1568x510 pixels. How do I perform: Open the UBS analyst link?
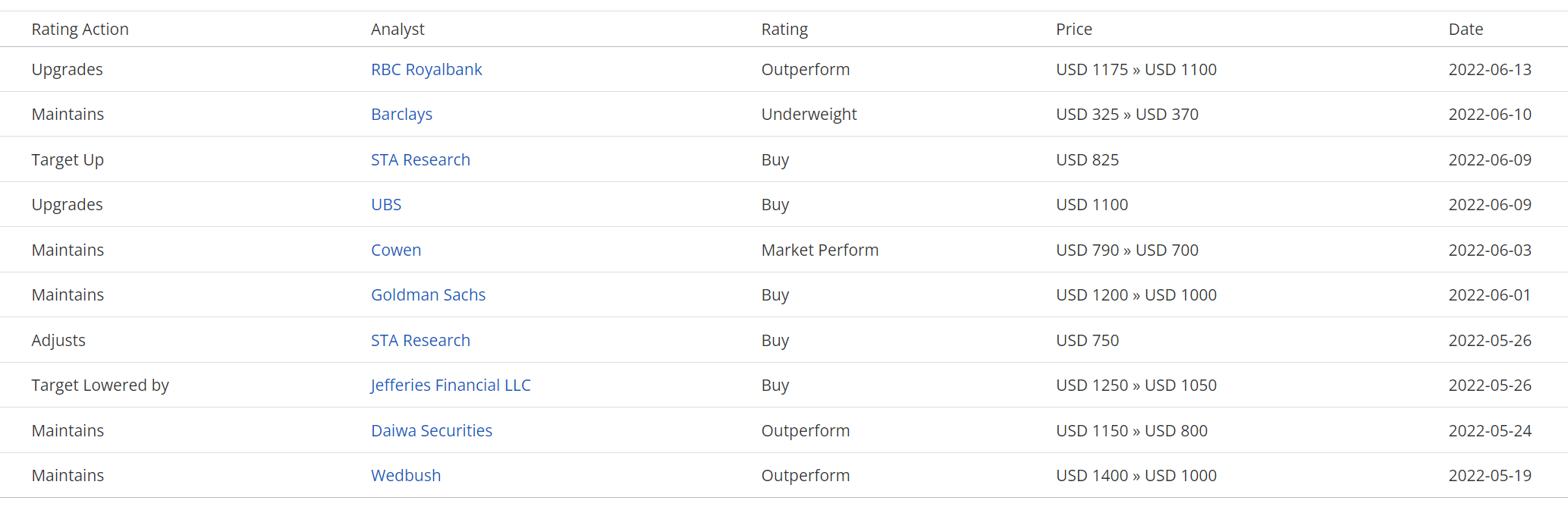pos(386,205)
